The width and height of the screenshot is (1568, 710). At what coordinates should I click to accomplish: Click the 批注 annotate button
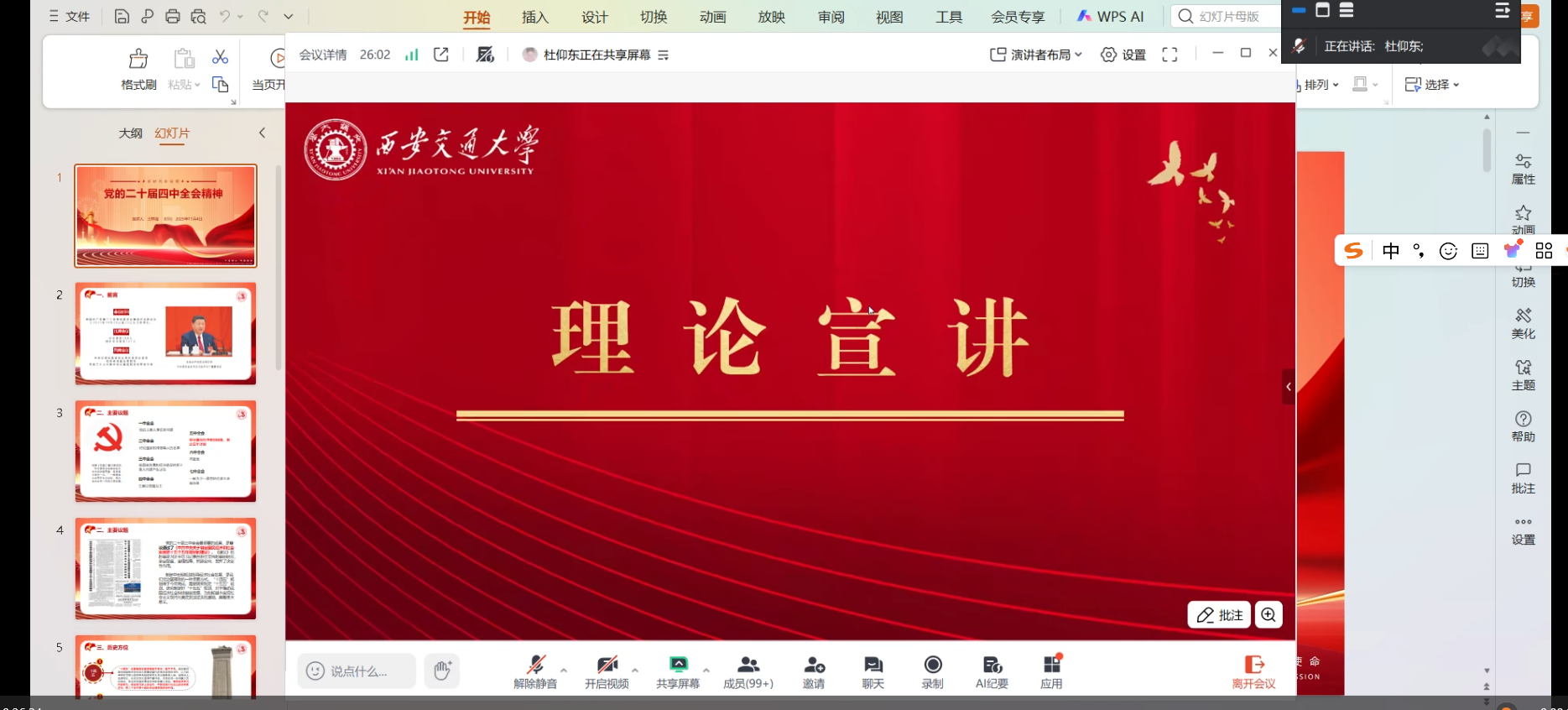pyautogui.click(x=1219, y=614)
